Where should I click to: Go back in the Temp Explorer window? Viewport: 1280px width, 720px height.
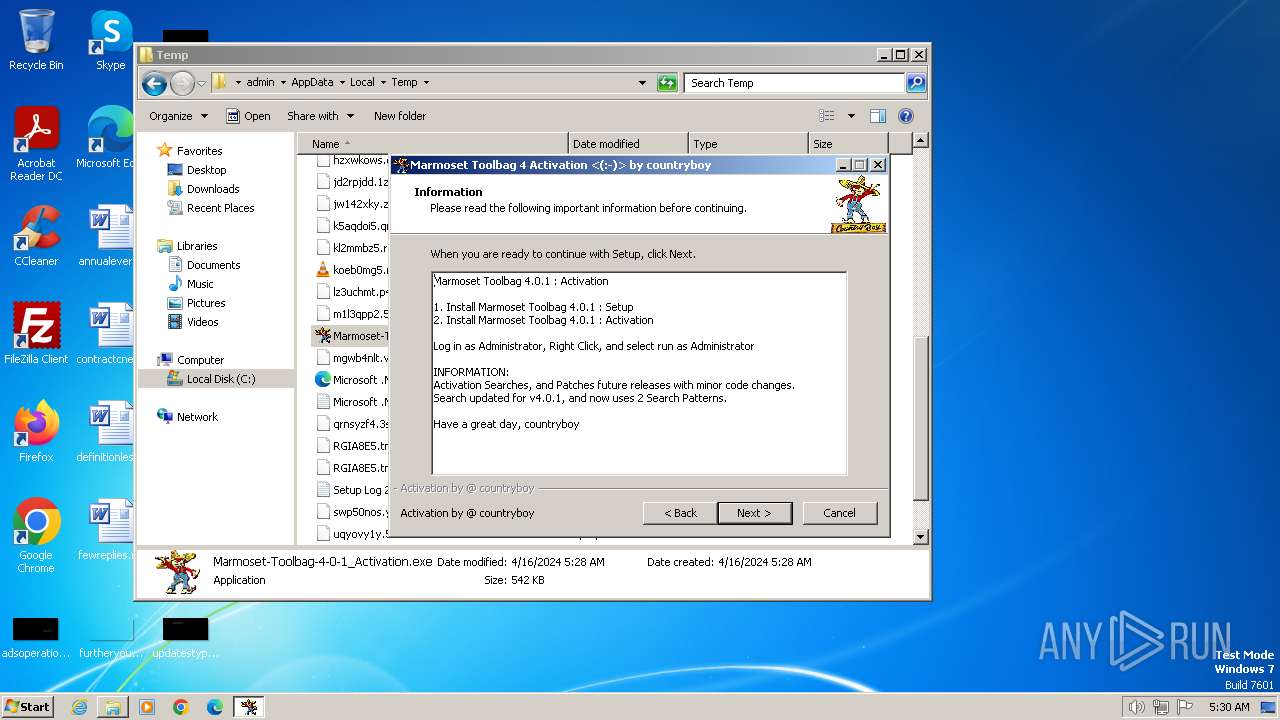point(154,83)
